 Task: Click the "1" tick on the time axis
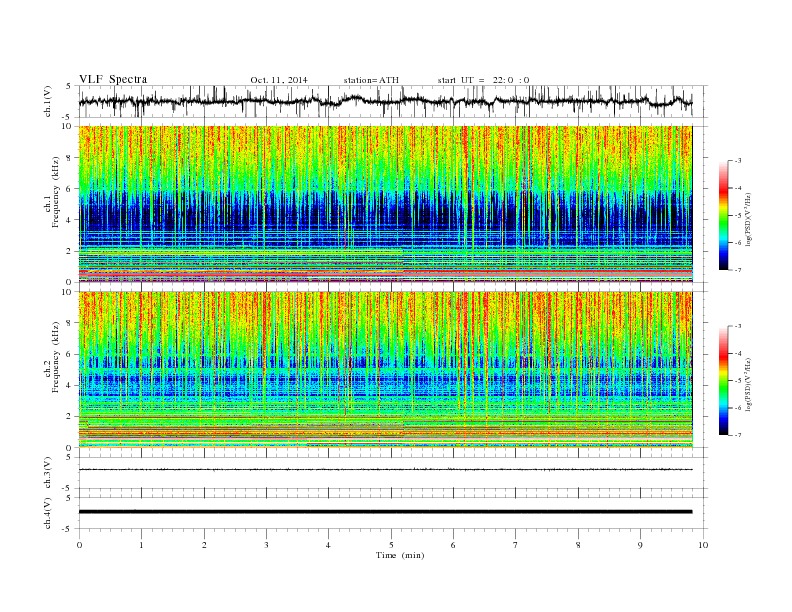click(x=141, y=545)
